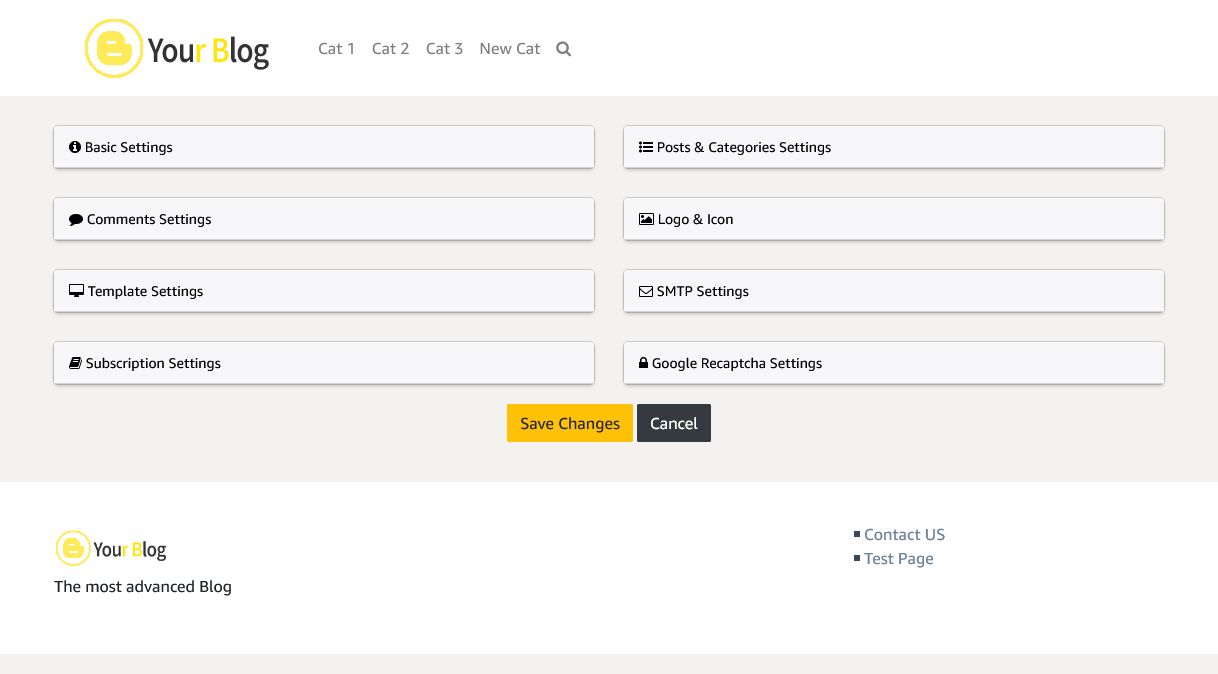
Task: Click the list icon for Posts & Categories
Action: tap(646, 147)
